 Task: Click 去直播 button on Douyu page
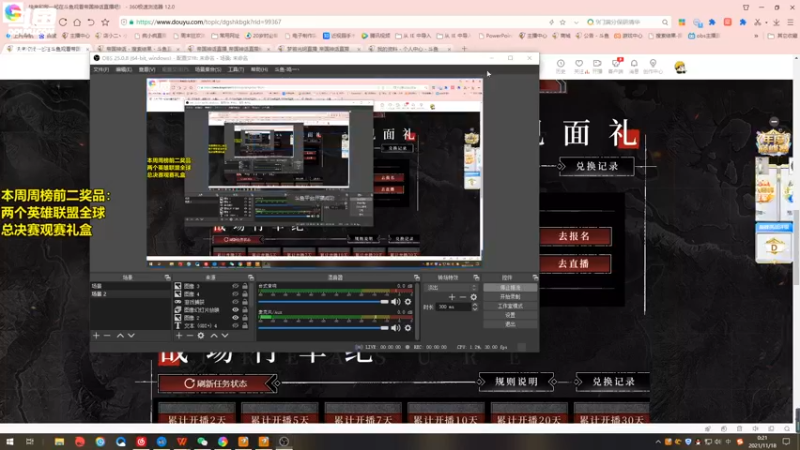574,264
